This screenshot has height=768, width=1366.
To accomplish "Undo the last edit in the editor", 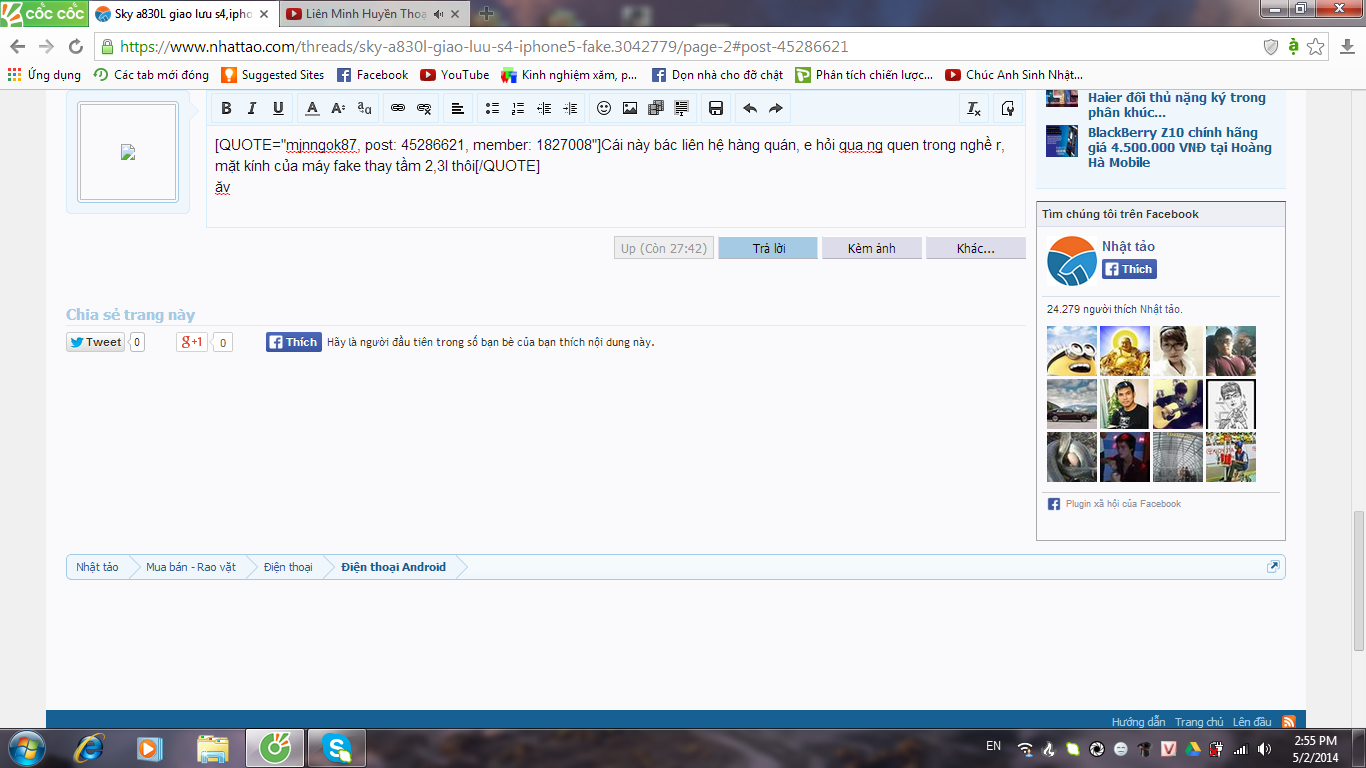I will point(750,108).
